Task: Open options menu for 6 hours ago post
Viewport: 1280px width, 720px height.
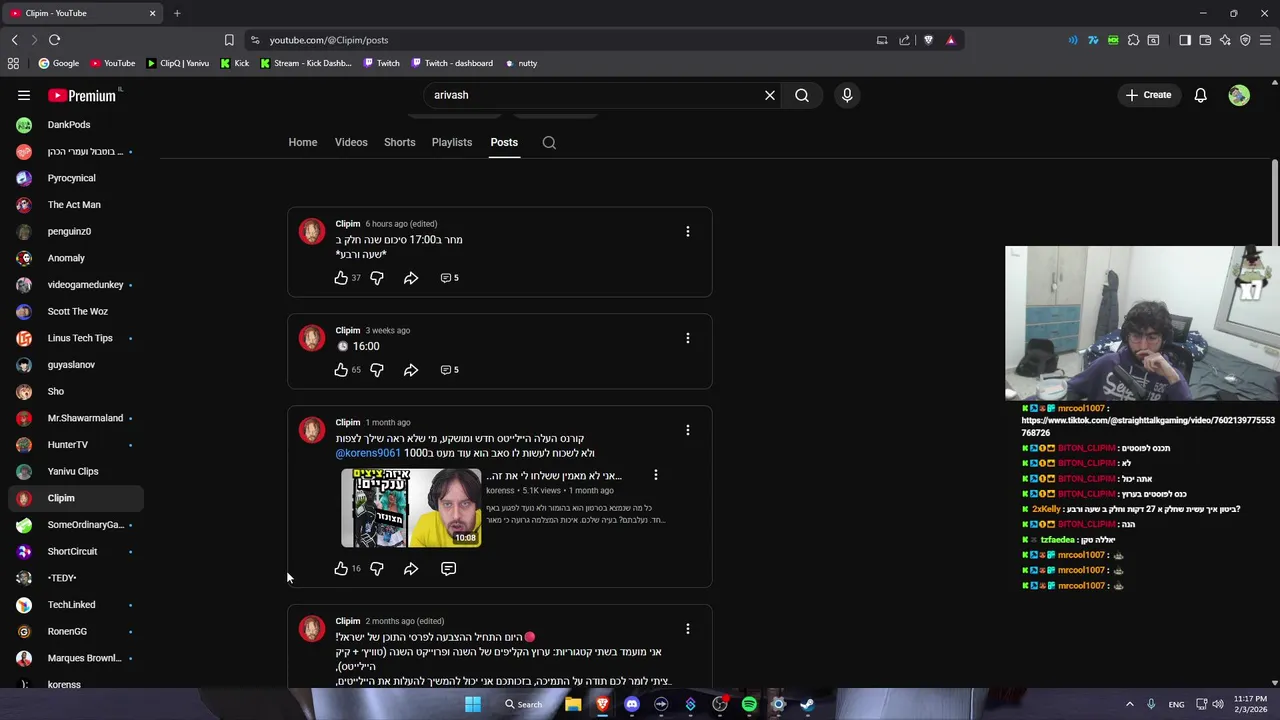Action: [687, 231]
